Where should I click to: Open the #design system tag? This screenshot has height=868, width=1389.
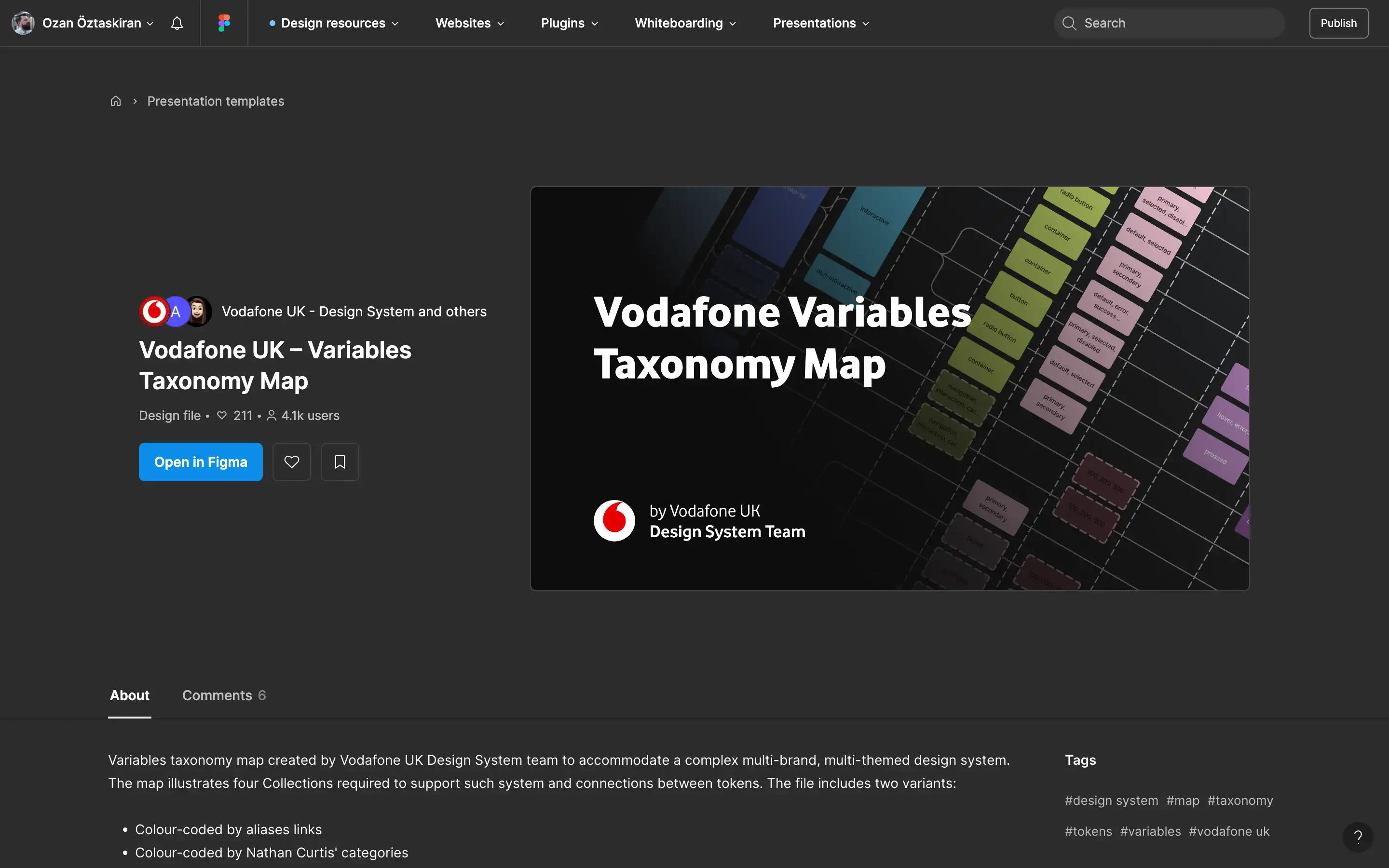1111,800
